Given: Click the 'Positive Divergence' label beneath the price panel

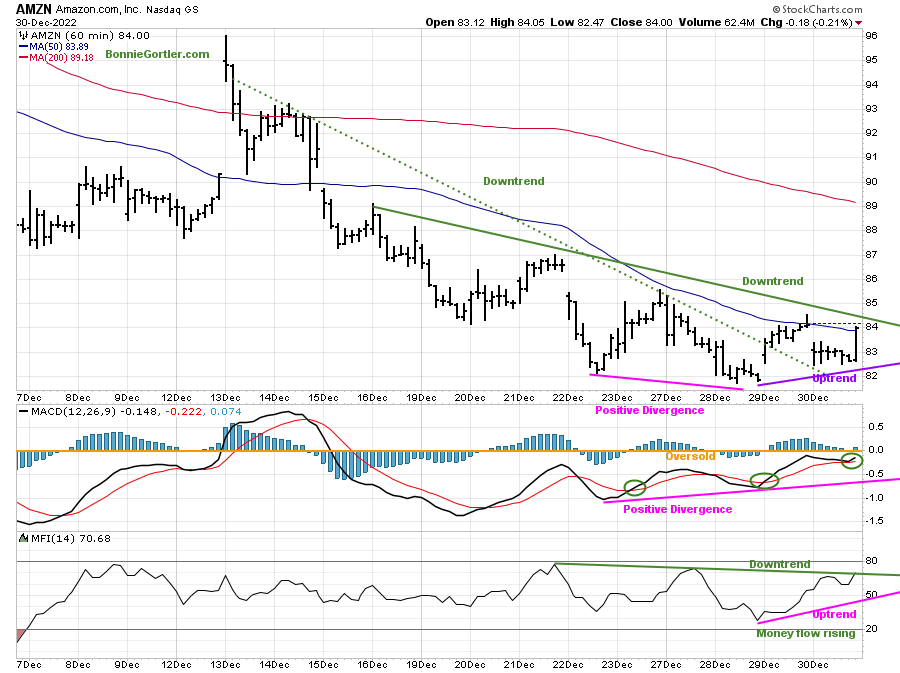Looking at the screenshot, I should pyautogui.click(x=650, y=410).
